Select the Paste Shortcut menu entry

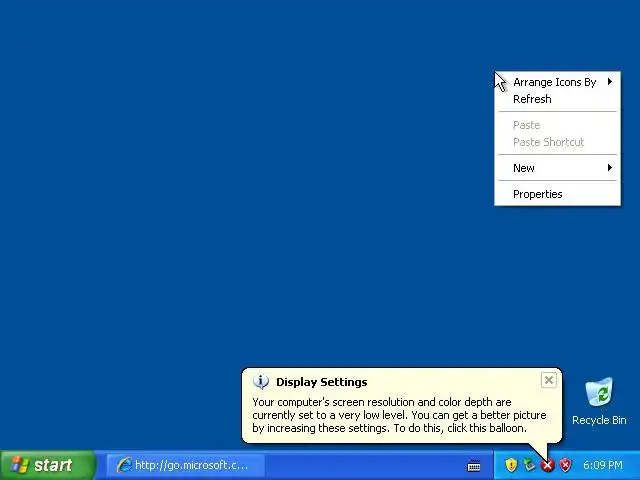click(557, 142)
